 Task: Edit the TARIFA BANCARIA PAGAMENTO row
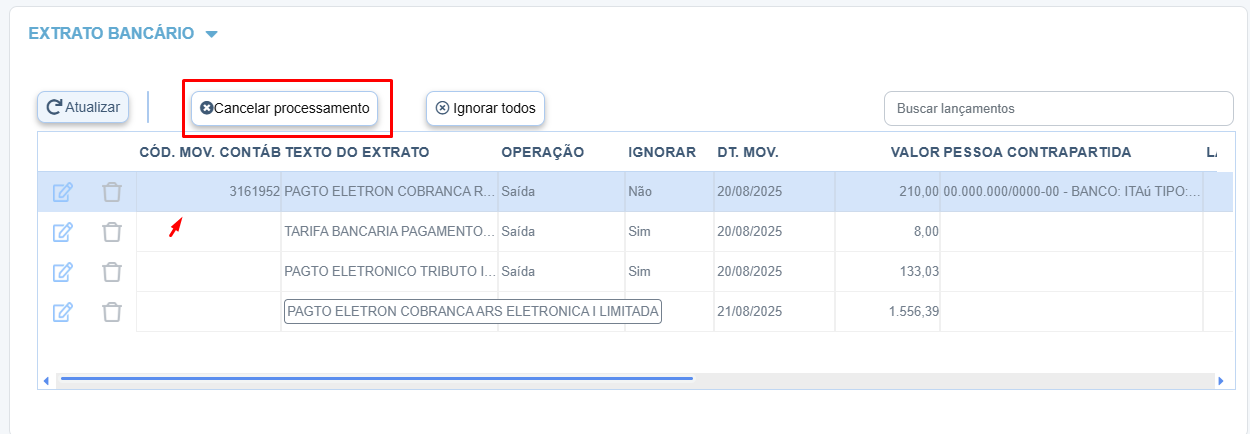62,232
